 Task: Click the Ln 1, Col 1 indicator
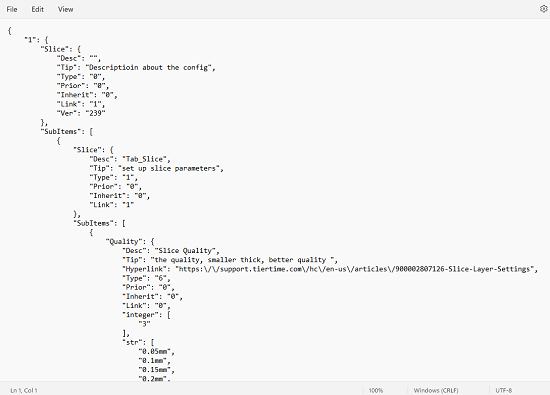pyautogui.click(x=24, y=390)
